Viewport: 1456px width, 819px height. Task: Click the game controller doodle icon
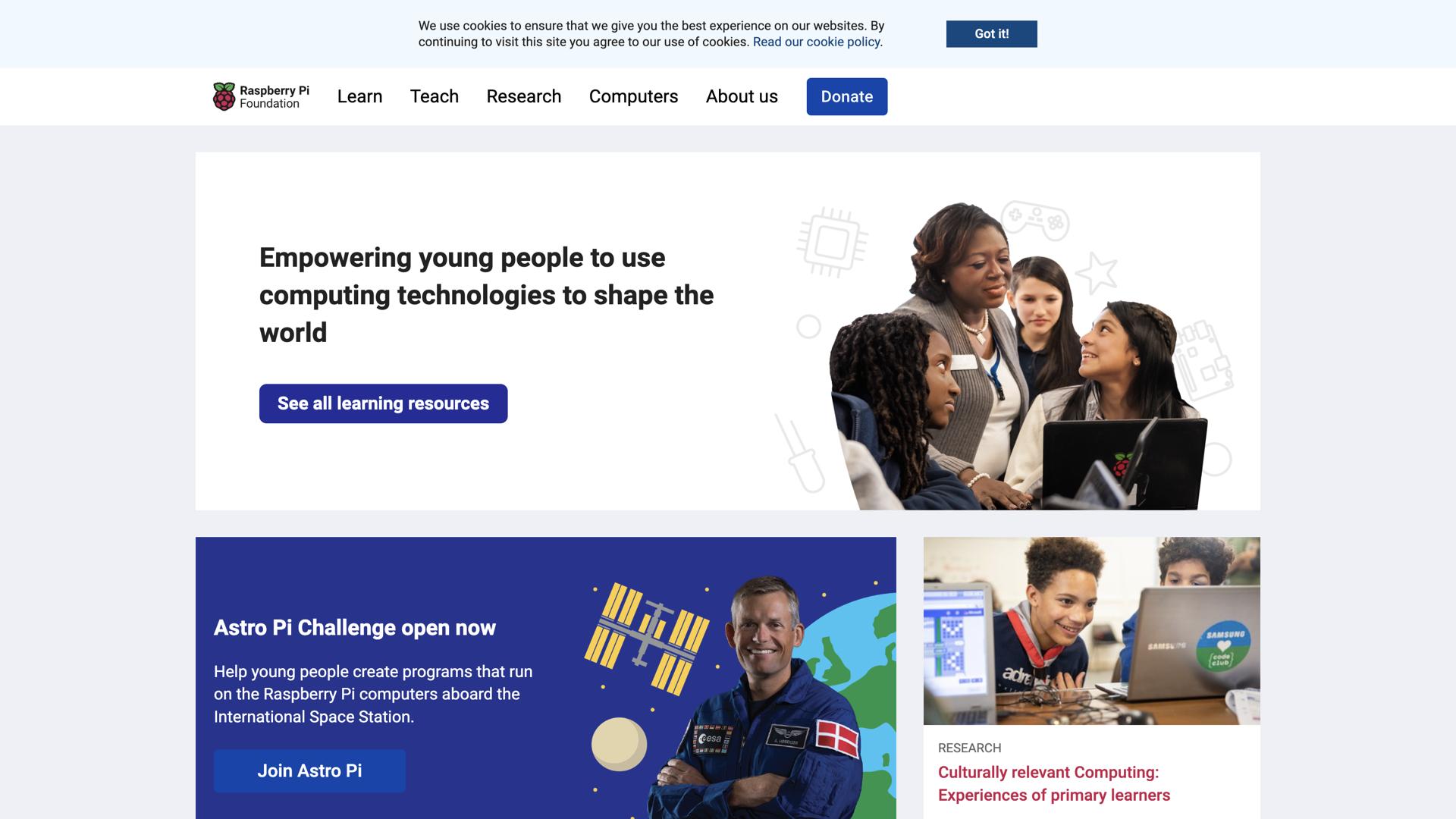pos(1035,219)
